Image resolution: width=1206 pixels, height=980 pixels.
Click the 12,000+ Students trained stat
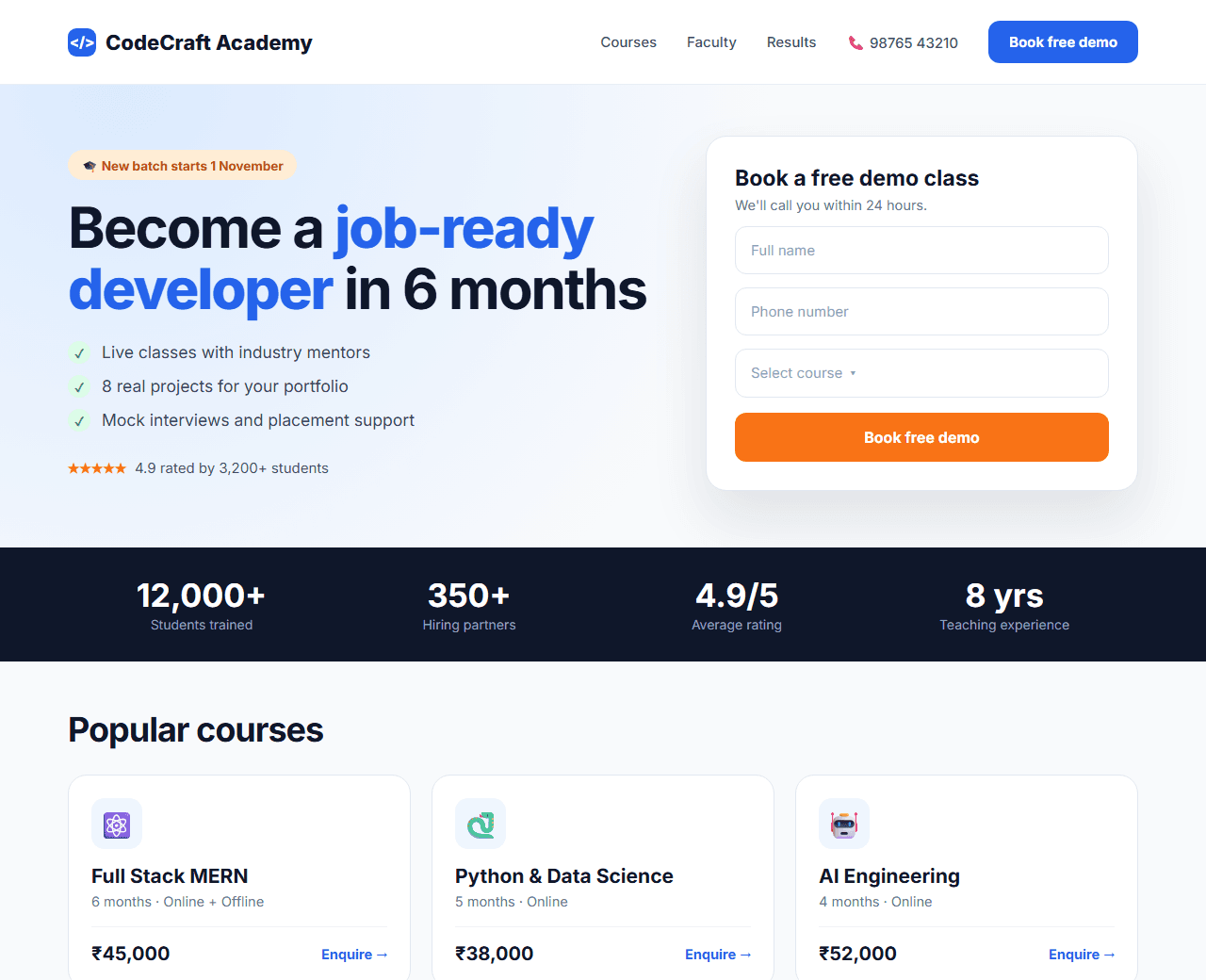202,605
